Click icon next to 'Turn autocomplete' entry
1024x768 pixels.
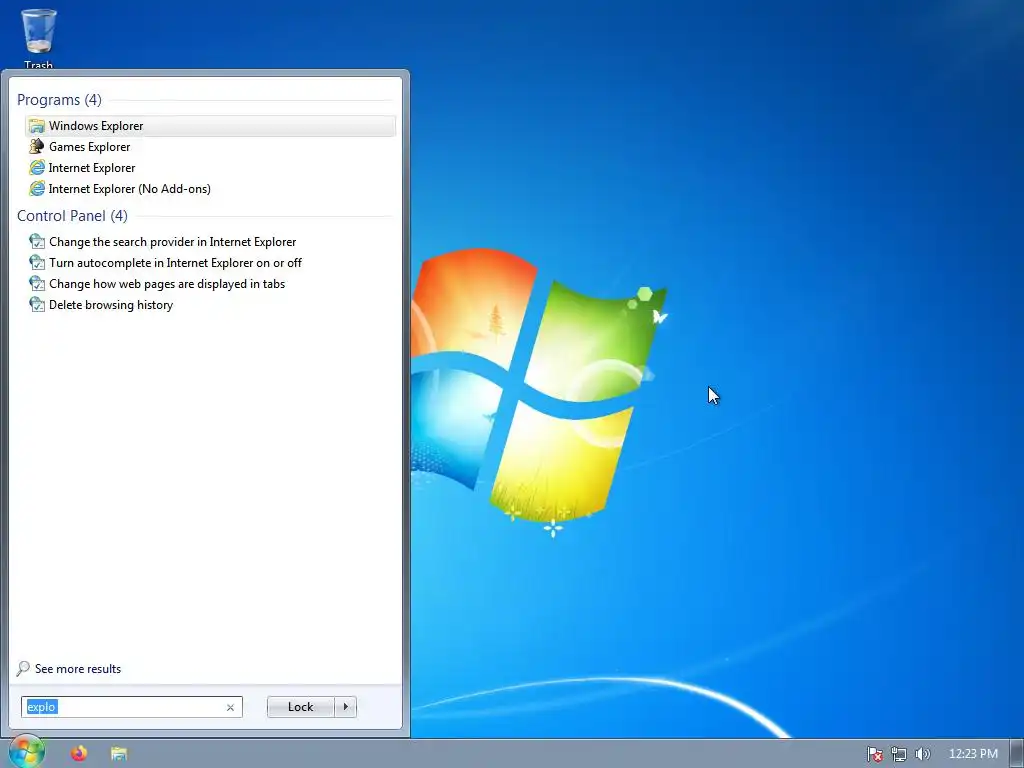coord(37,263)
